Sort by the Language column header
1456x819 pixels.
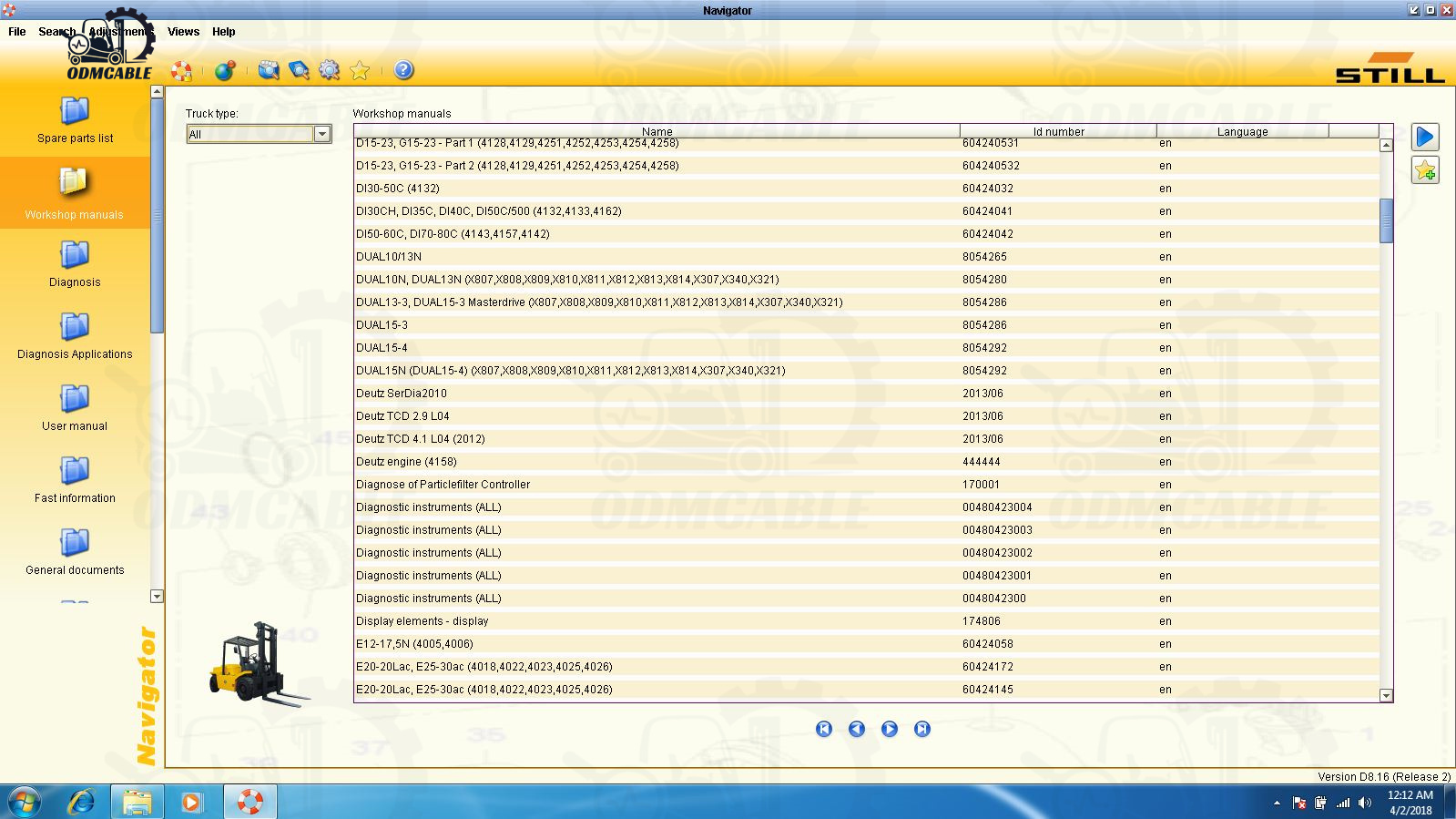click(1242, 131)
